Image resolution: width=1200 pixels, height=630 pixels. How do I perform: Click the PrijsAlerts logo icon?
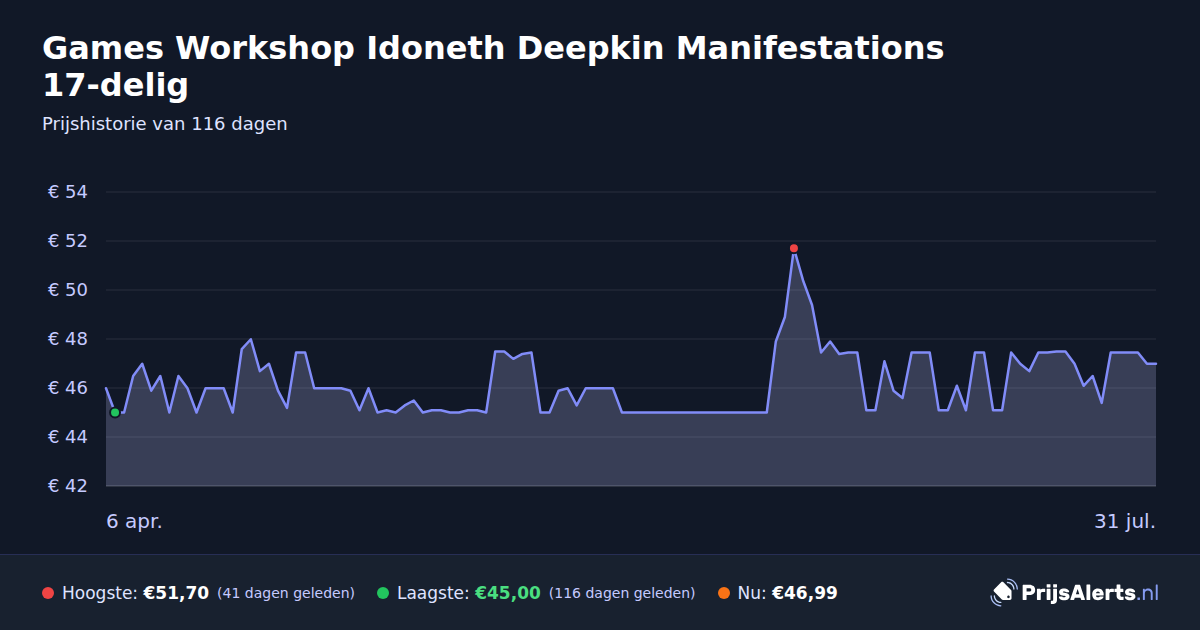1003,592
